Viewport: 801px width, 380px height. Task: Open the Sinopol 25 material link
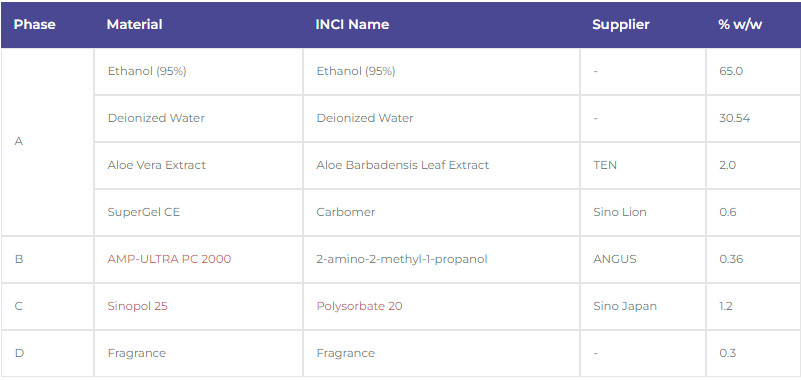[x=137, y=306]
